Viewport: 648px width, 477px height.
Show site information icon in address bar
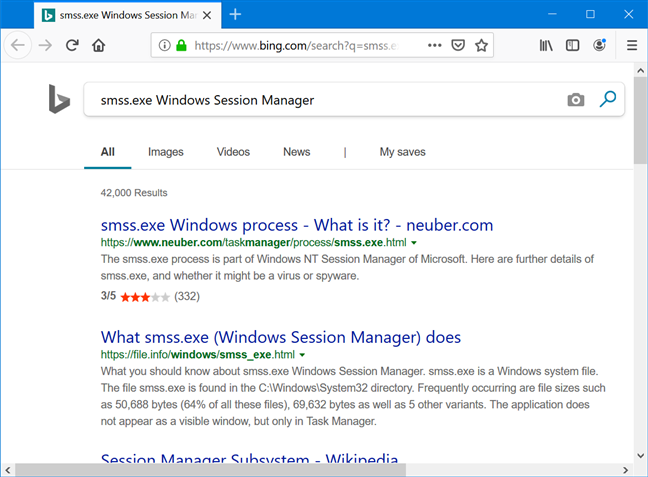[x=164, y=45]
